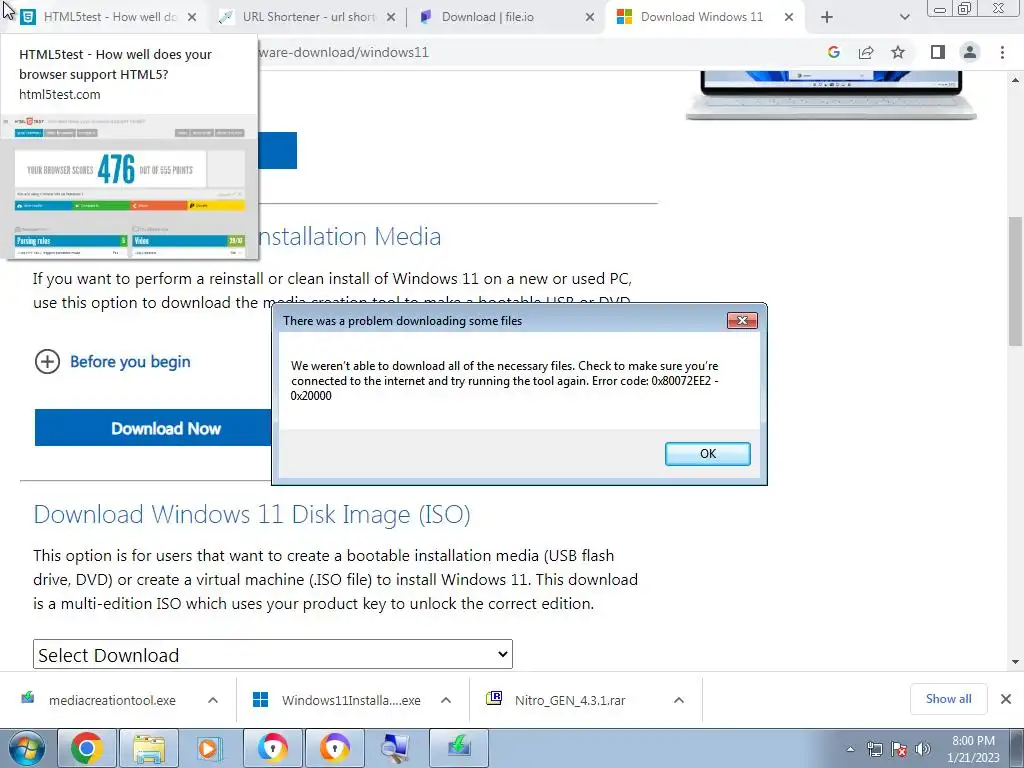Close the file.io tab

[x=590, y=17]
